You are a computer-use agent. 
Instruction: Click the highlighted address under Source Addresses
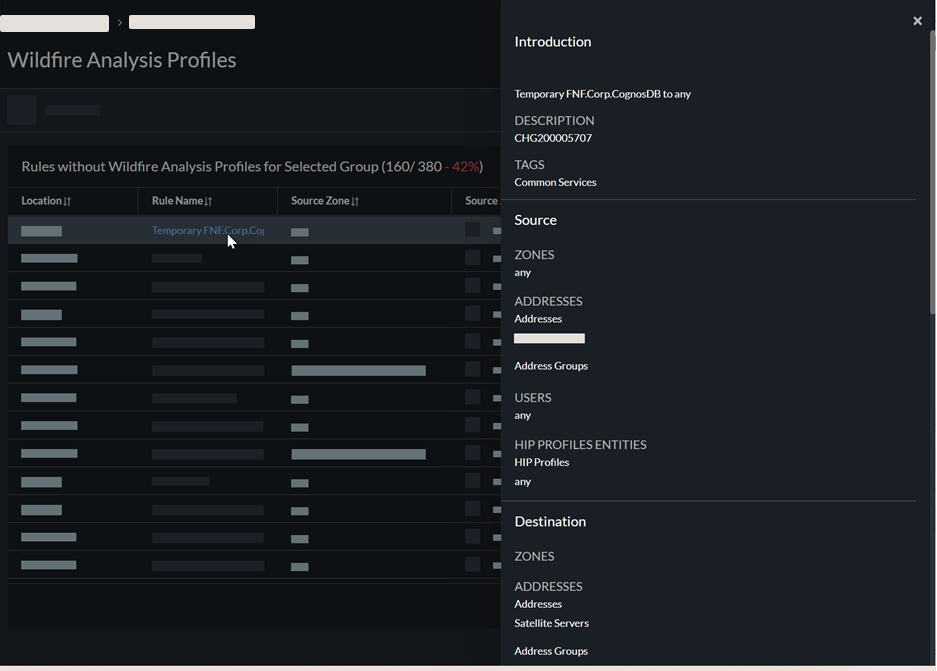(549, 338)
